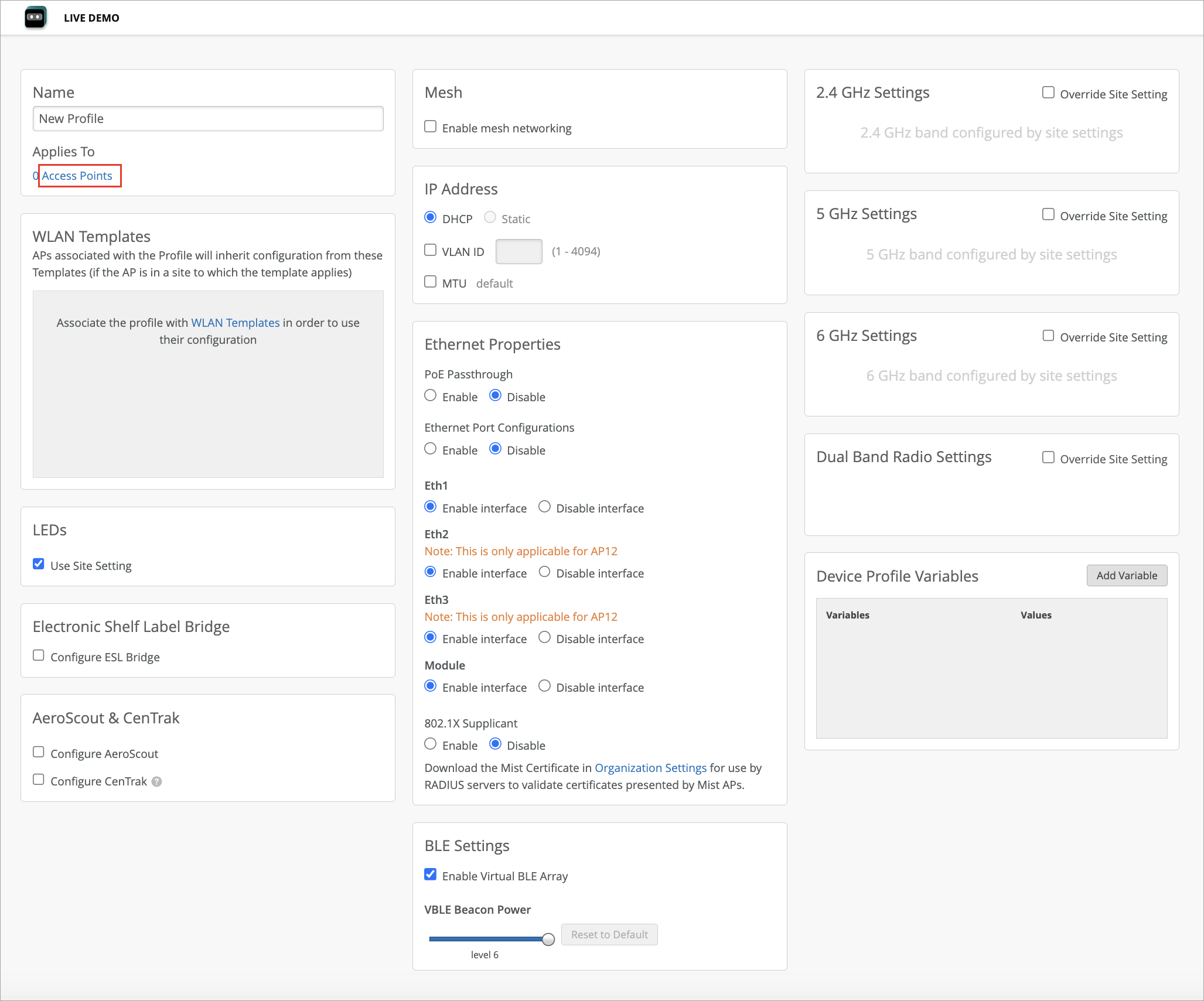Click Reset to Default button
The image size is (1204, 1001).
tap(609, 935)
